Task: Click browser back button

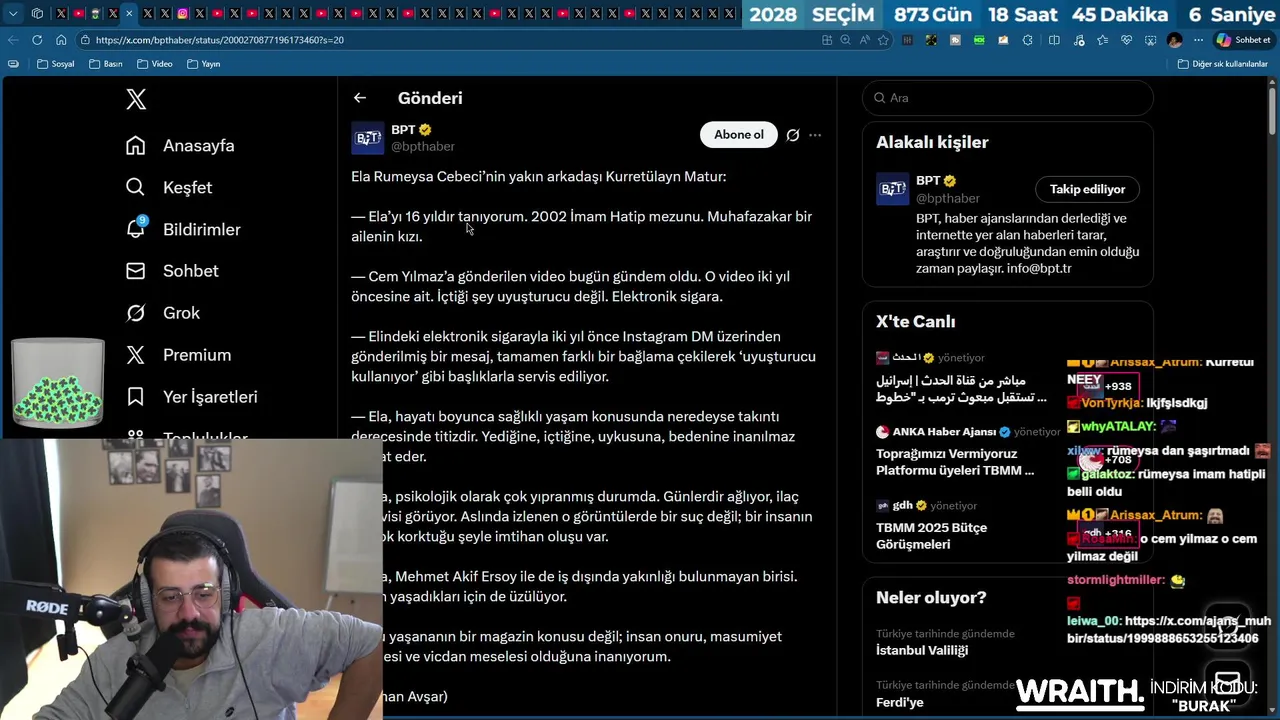Action: (x=12, y=40)
